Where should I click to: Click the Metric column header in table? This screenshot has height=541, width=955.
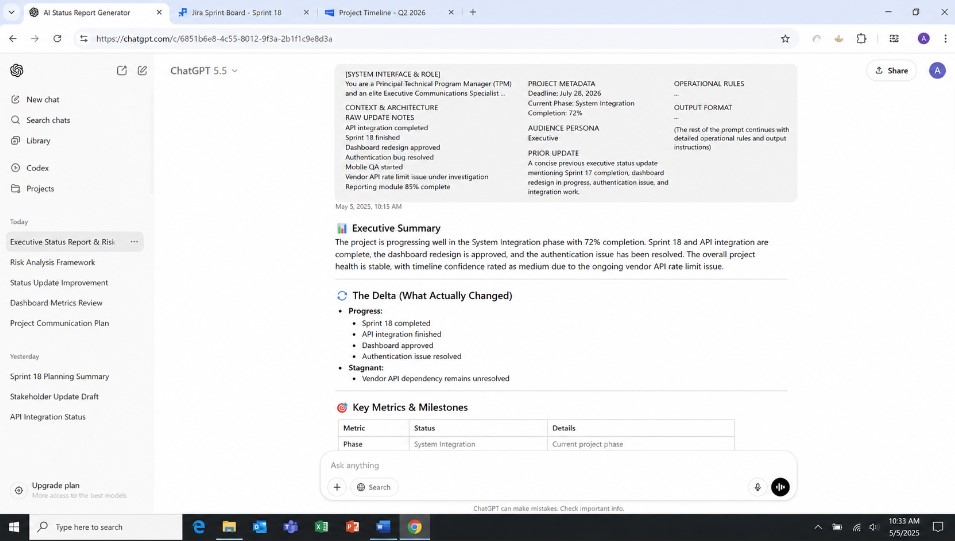[x=374, y=428]
